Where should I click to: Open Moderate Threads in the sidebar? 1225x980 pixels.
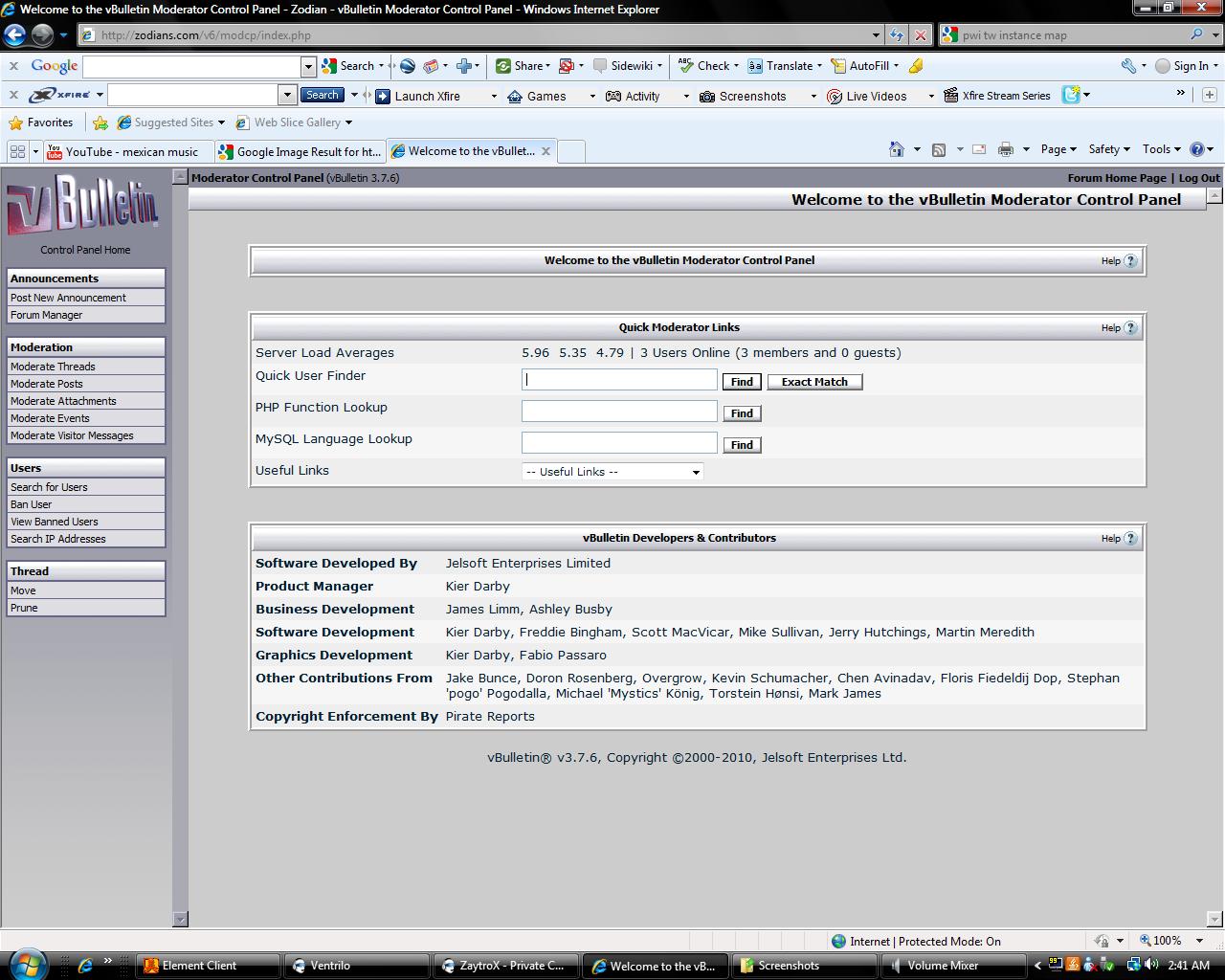pos(86,367)
